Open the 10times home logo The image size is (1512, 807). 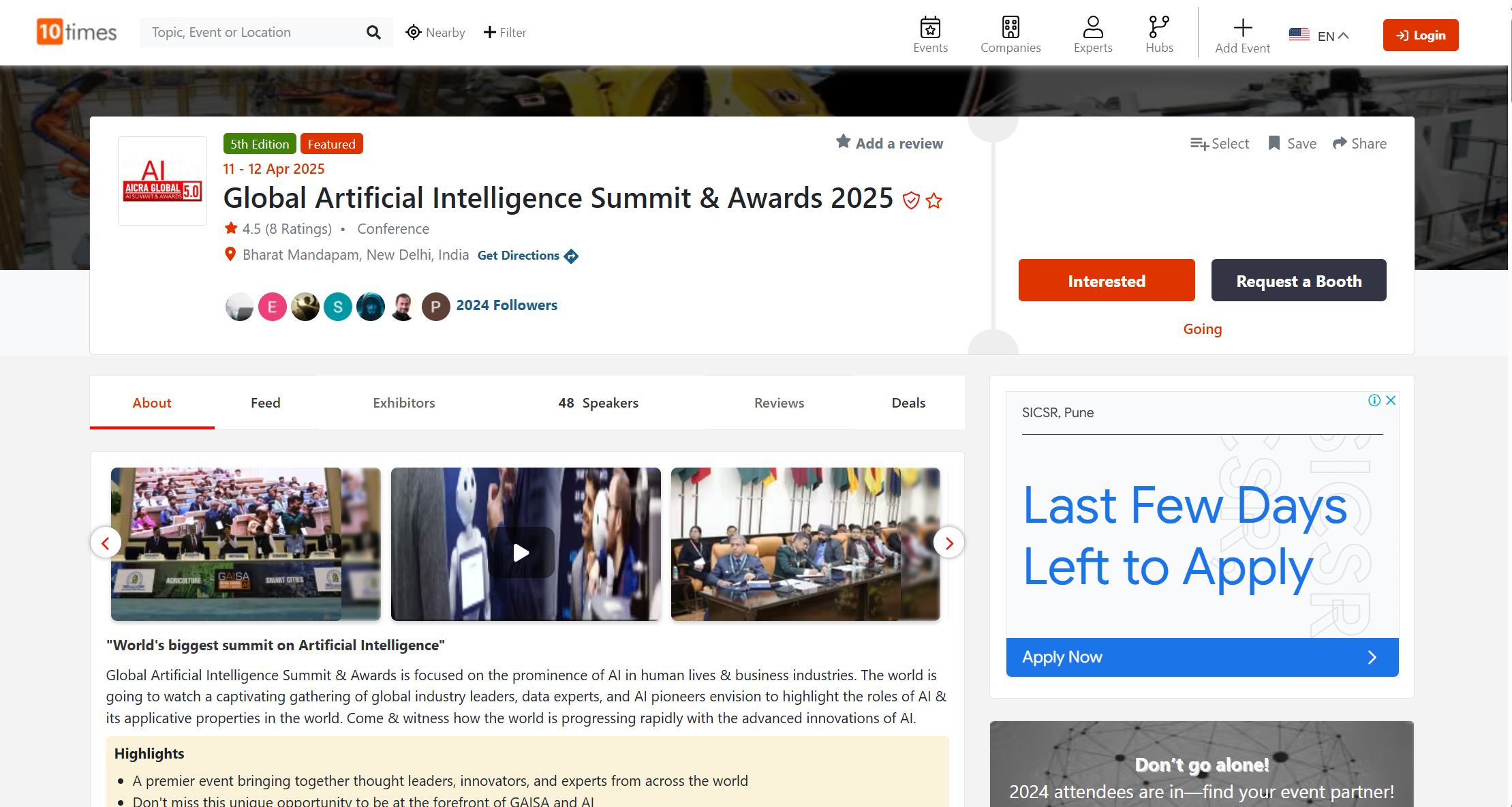(77, 32)
